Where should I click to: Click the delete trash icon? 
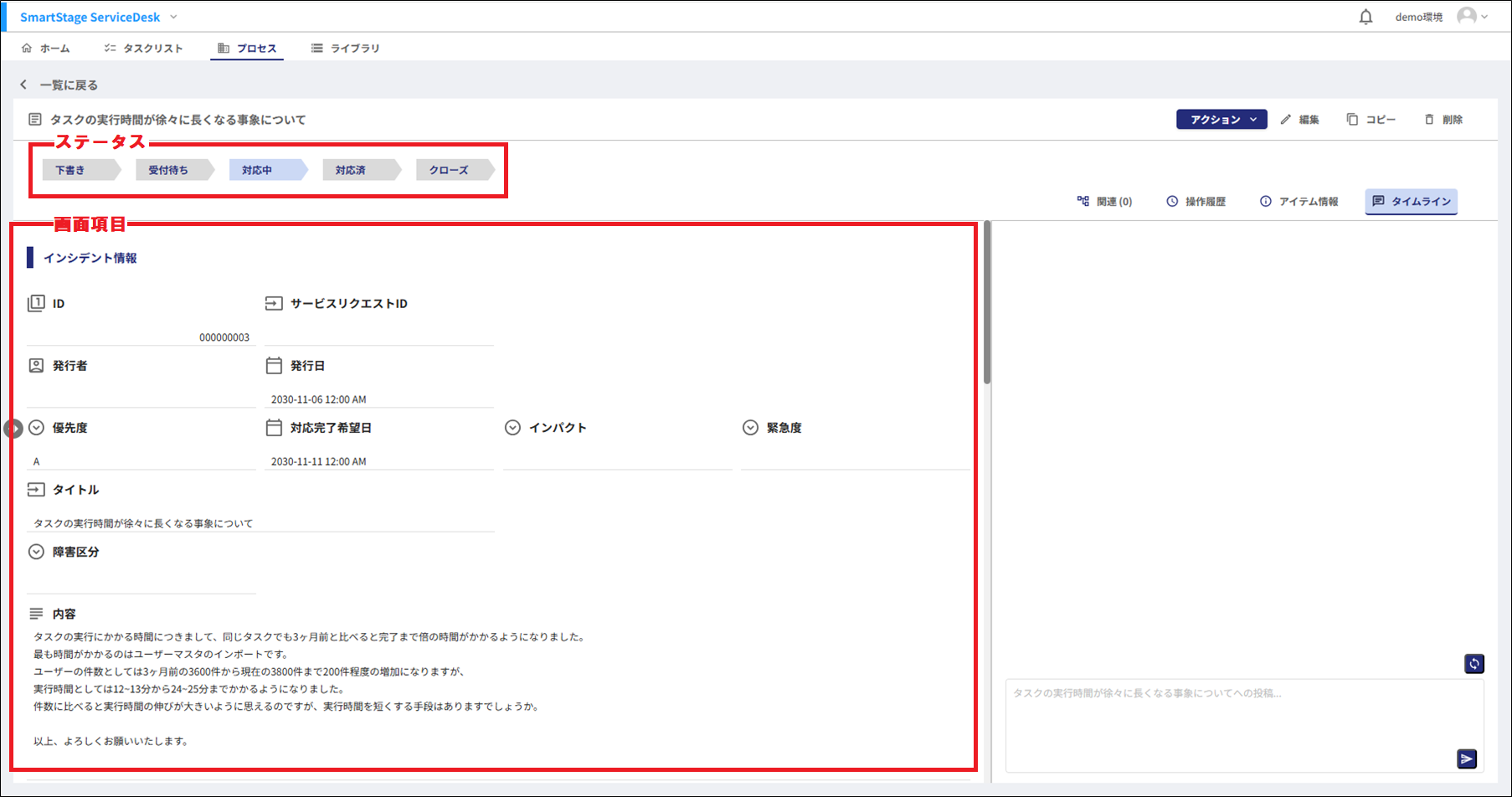[1429, 120]
